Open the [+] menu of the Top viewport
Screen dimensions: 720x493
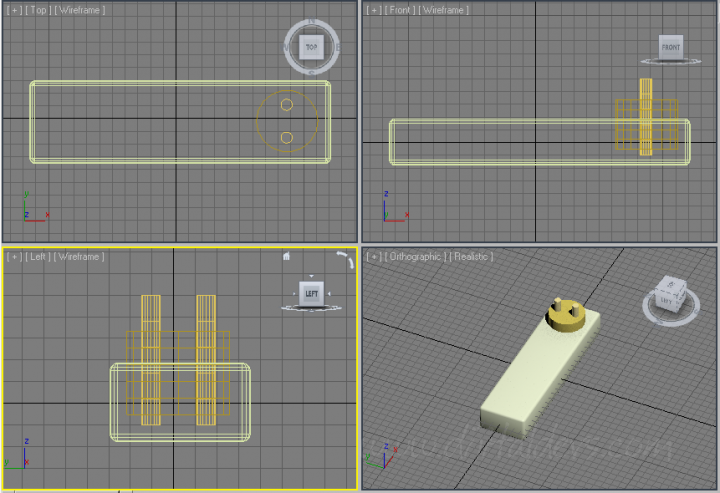coord(14,10)
